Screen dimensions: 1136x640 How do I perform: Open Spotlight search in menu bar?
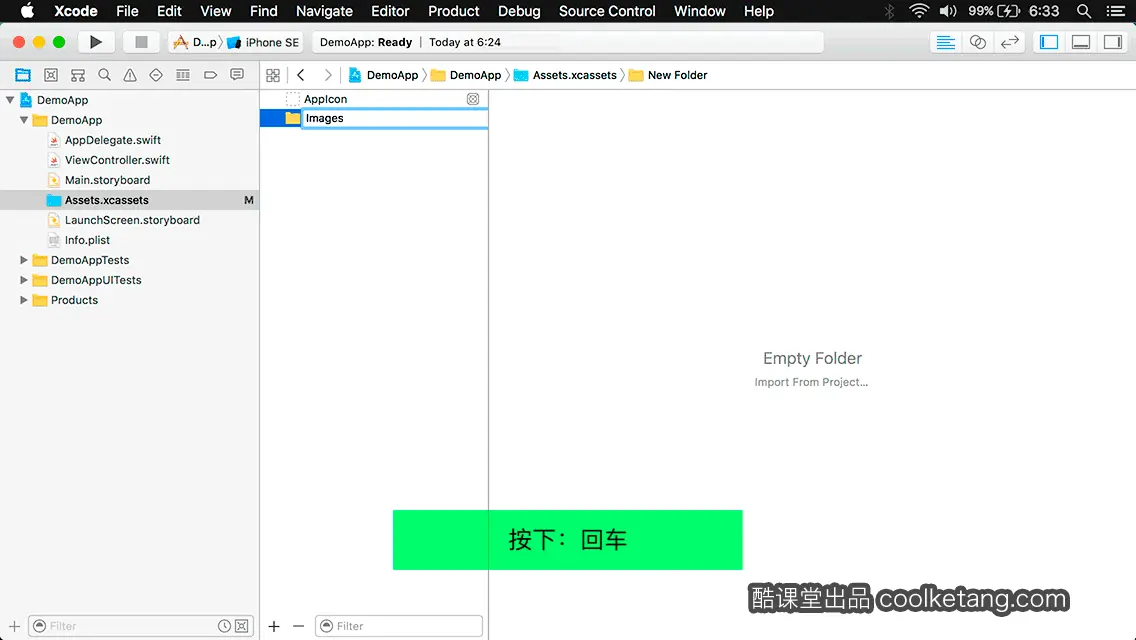point(1084,11)
